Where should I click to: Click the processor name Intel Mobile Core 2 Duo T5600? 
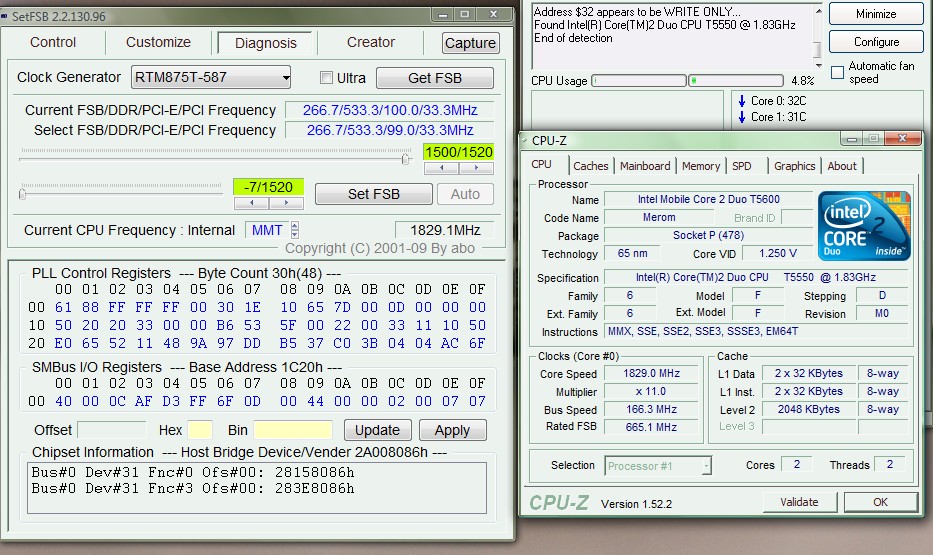709,199
